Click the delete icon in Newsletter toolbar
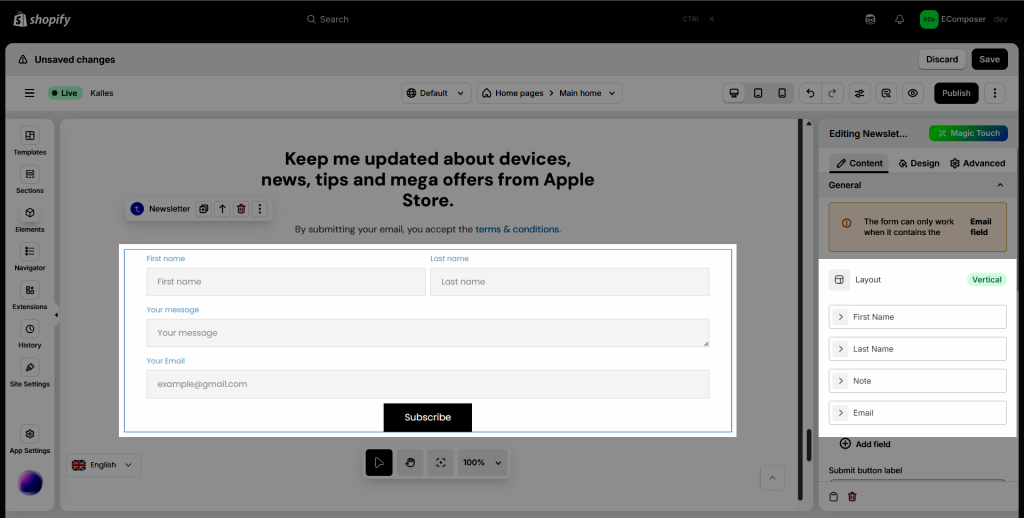1024x518 pixels. [241, 209]
